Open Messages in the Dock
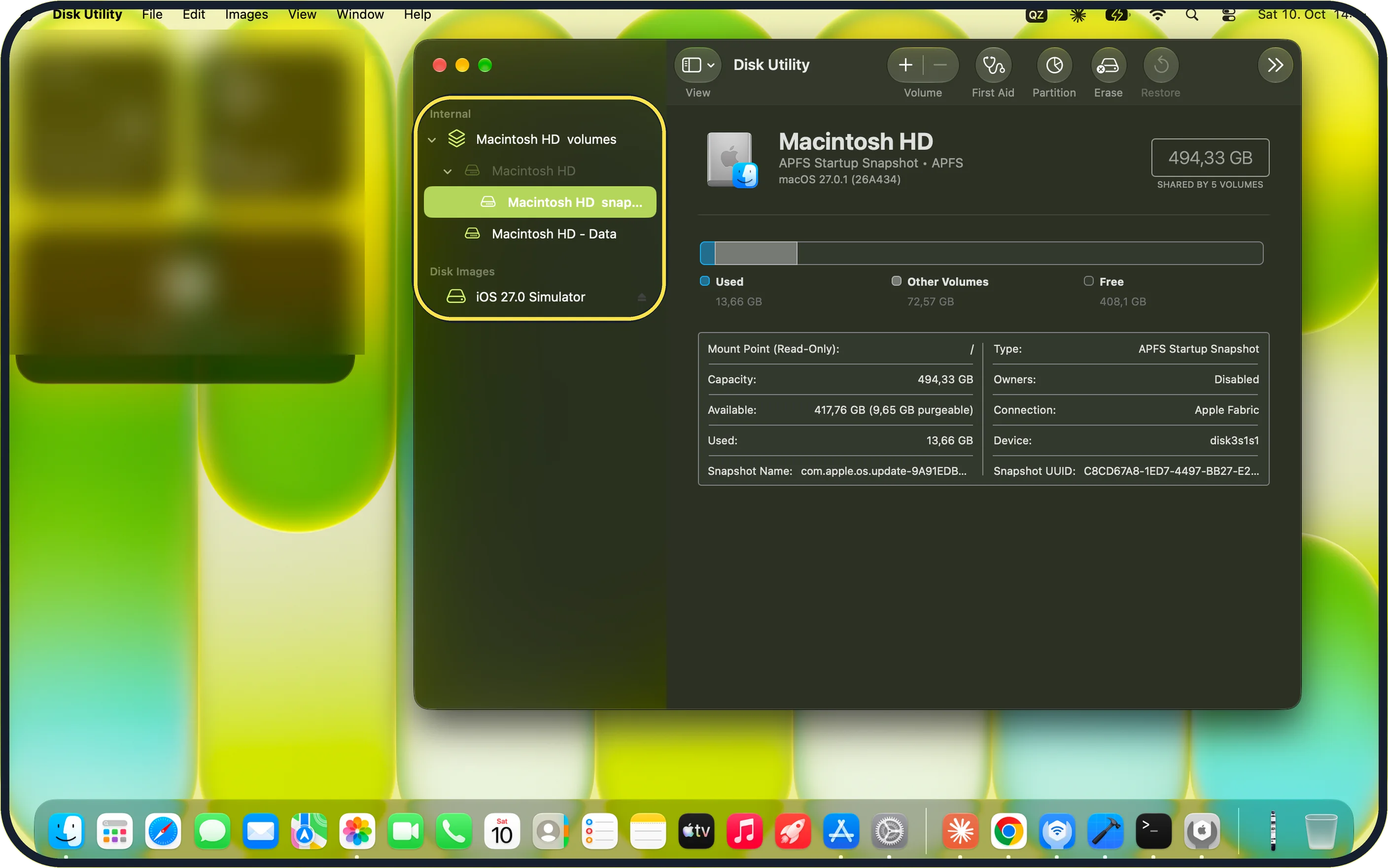The height and width of the screenshot is (868, 1388). (x=212, y=831)
